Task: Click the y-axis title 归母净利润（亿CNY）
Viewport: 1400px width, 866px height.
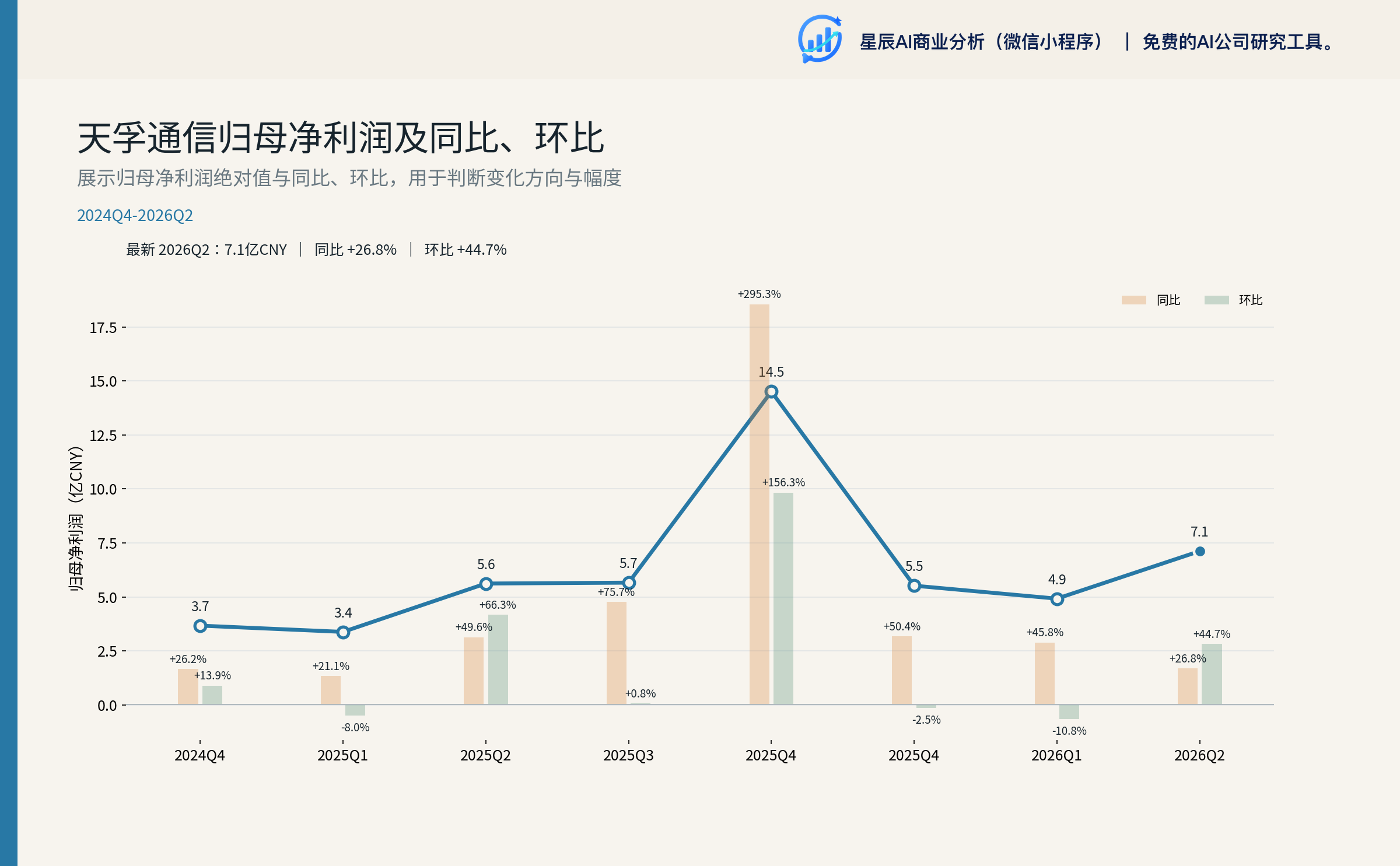Action: (76, 519)
